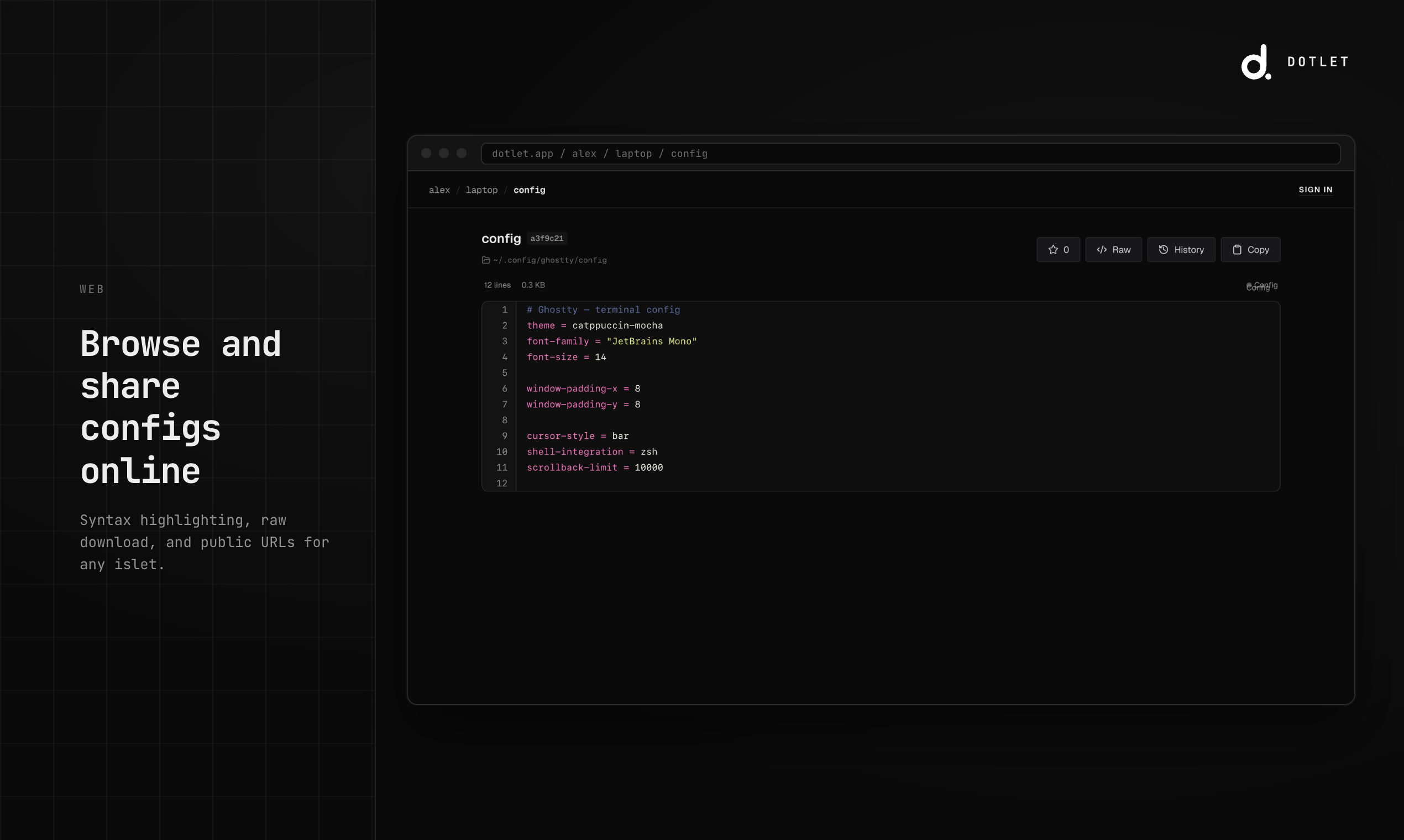Click the "scrollback-limit = 10000" line
This screenshot has width=1404, height=840.
(594, 468)
